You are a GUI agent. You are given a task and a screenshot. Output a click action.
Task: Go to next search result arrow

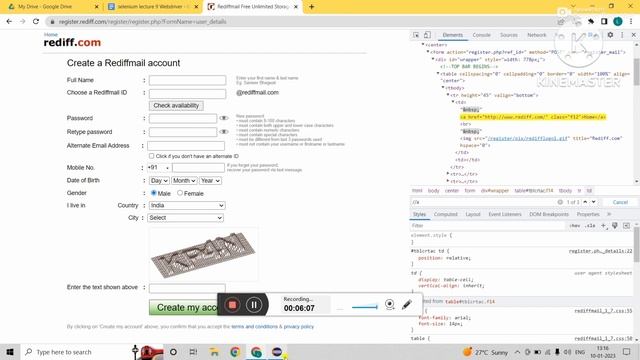593,202
